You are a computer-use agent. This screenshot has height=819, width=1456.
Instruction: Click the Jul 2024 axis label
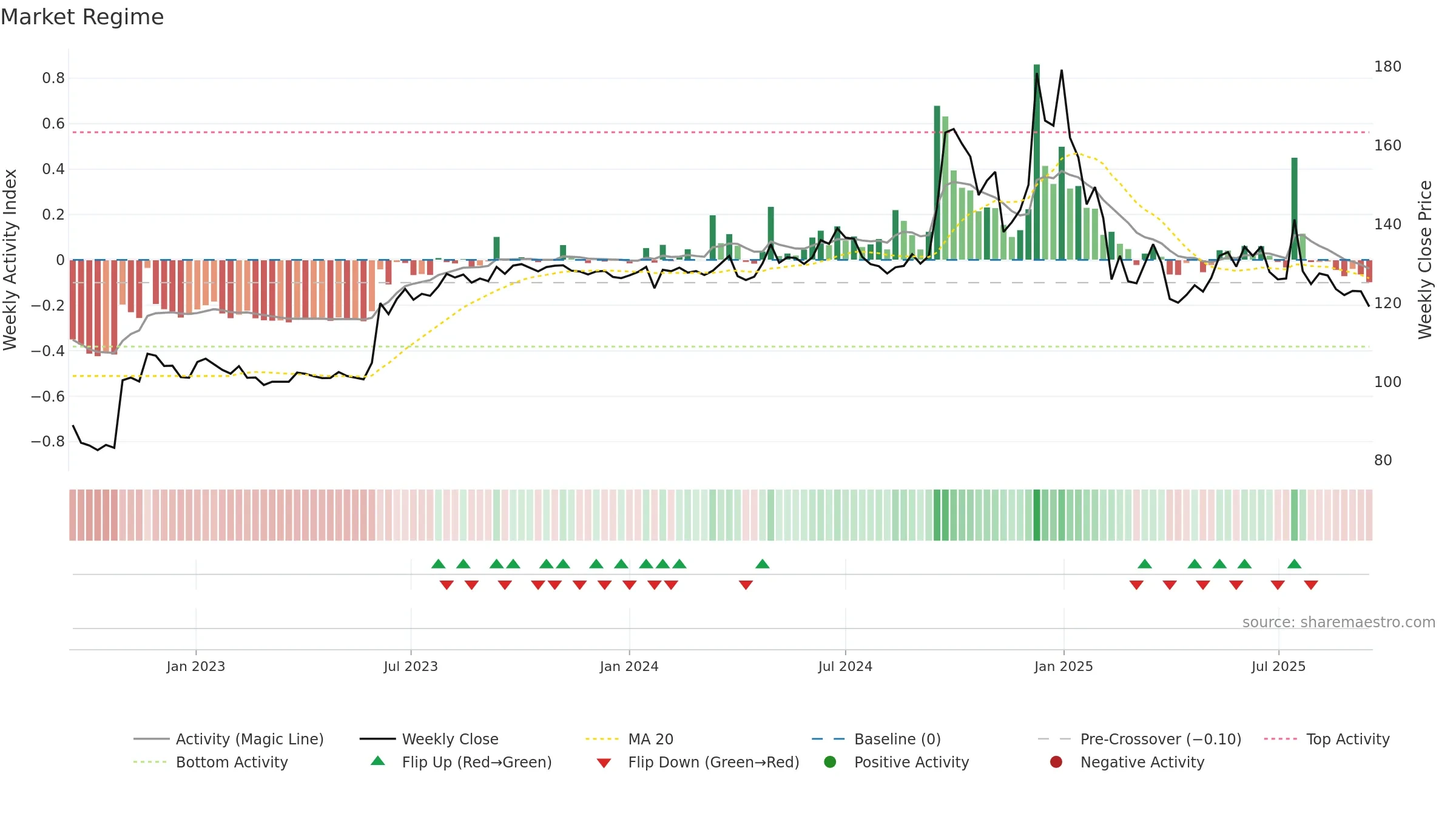(845, 667)
